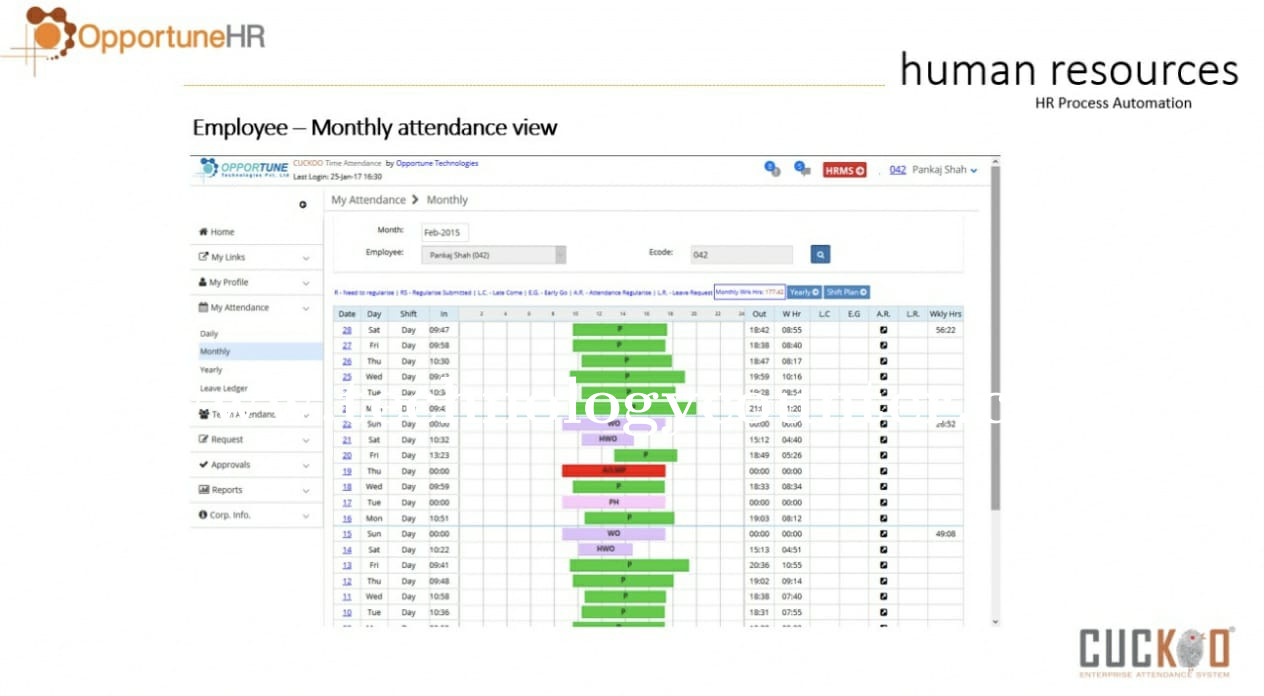Image resolution: width=1264 pixels, height=696 pixels.
Task: Open attendance regularise icon for date 21
Action: [883, 440]
